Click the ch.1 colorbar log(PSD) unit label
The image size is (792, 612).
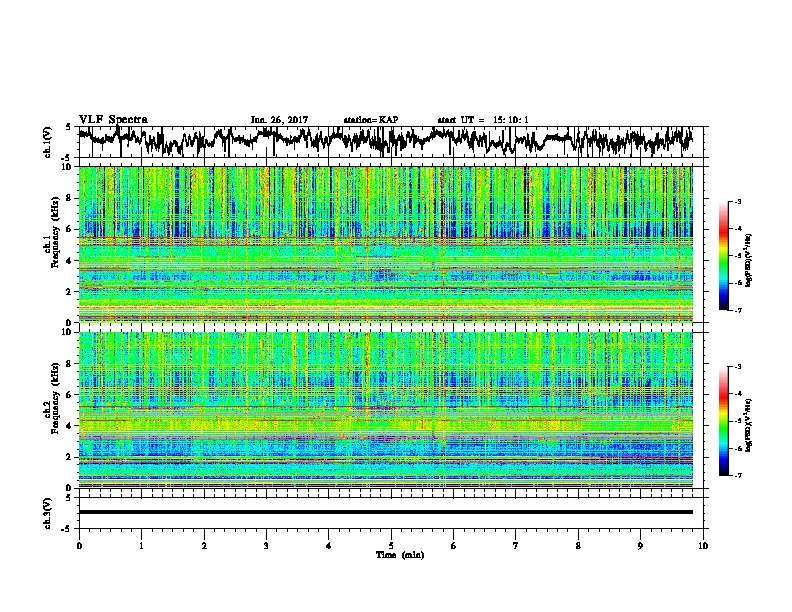point(749,261)
